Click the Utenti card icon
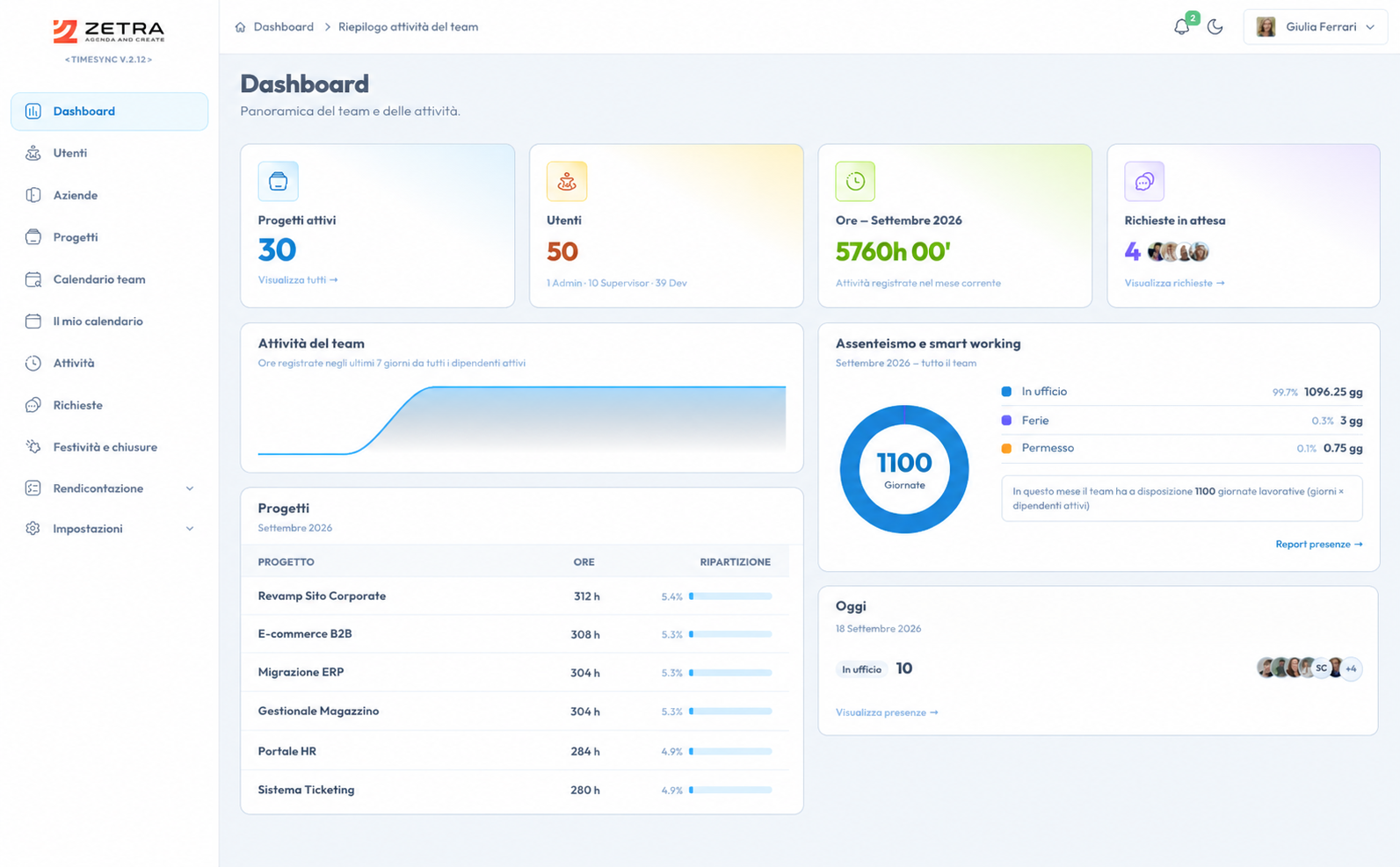The height and width of the screenshot is (867, 1400). coord(567,182)
